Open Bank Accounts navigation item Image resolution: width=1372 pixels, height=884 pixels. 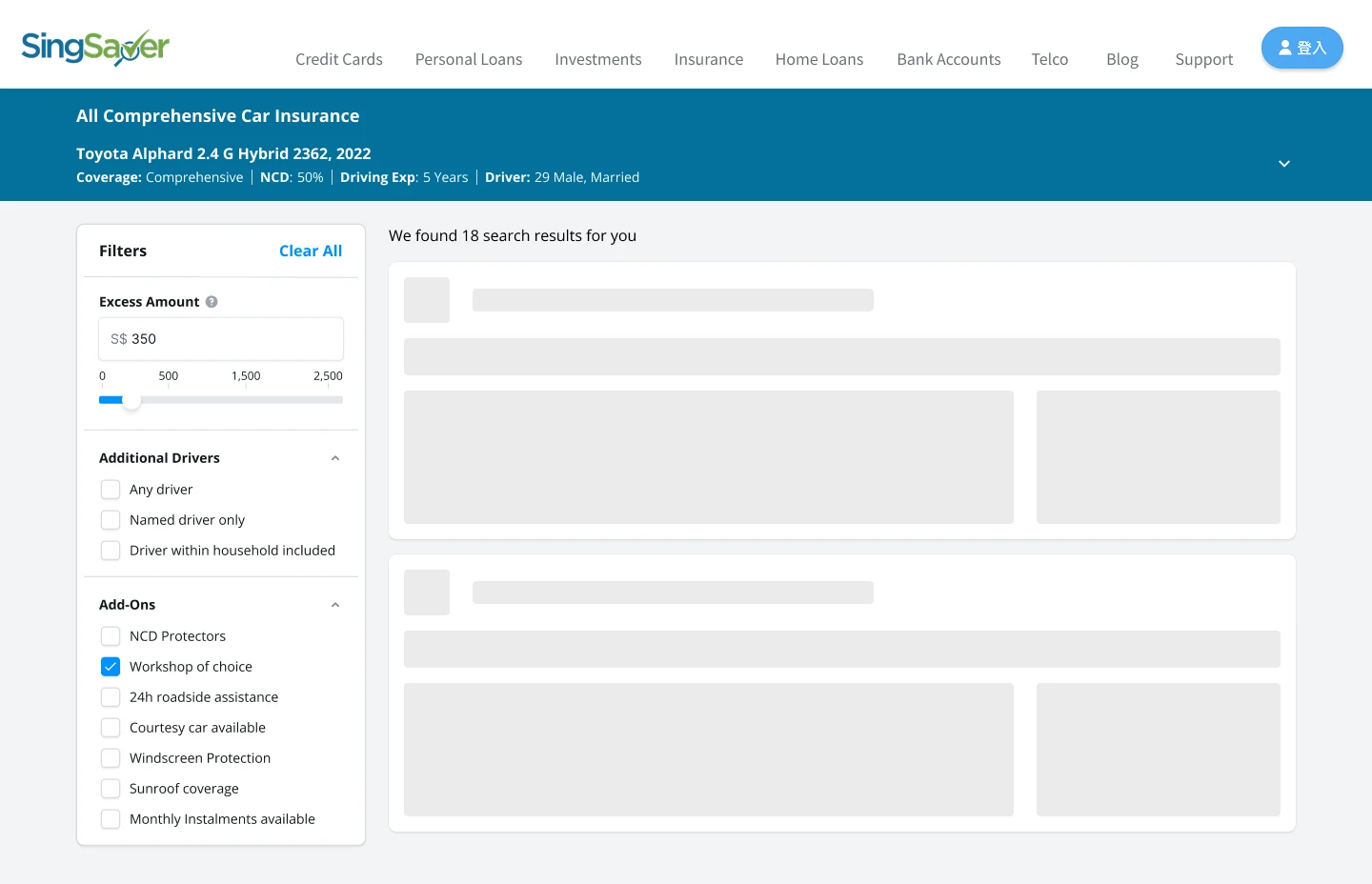pyautogui.click(x=949, y=59)
